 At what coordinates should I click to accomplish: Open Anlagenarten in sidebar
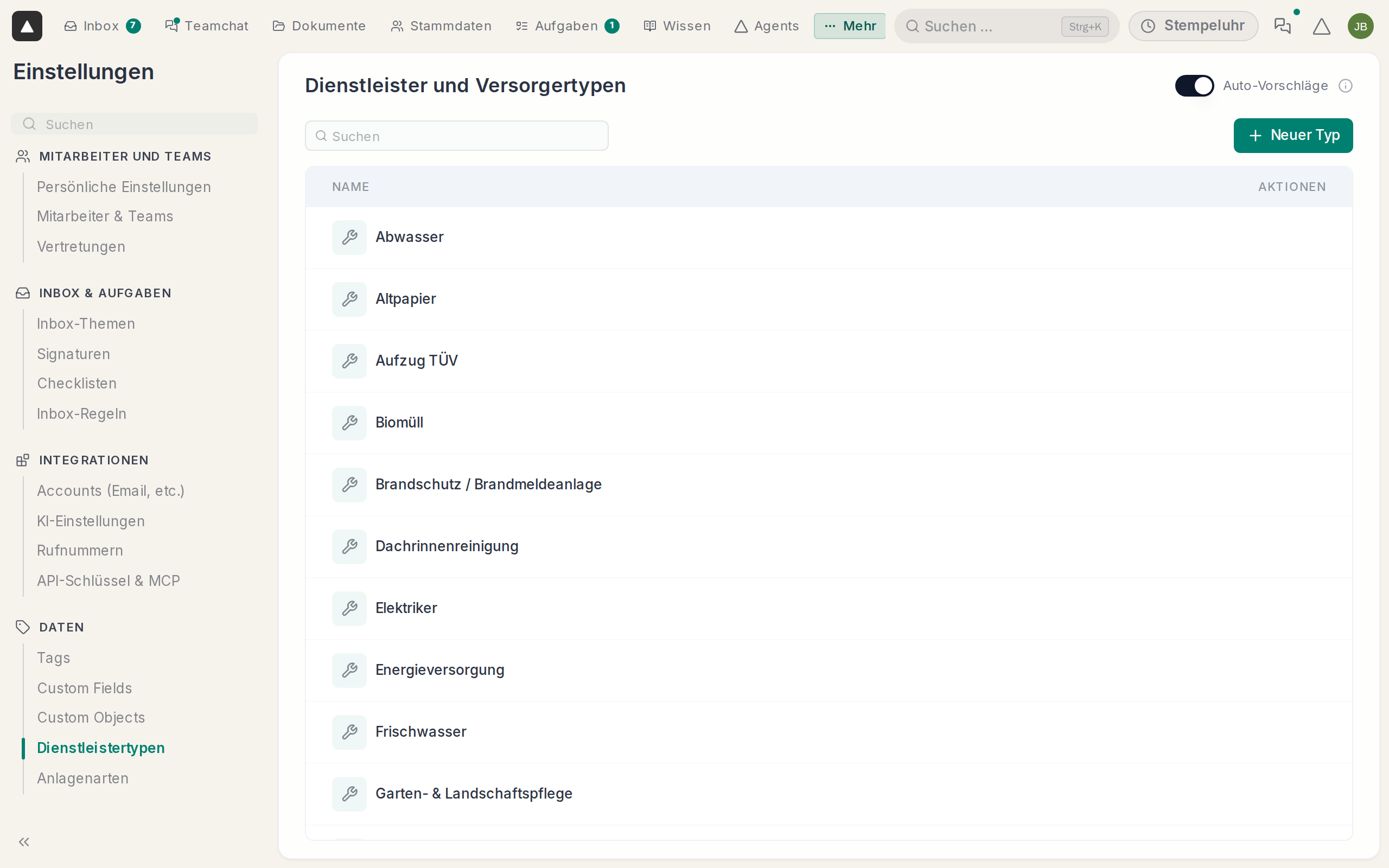point(82,778)
